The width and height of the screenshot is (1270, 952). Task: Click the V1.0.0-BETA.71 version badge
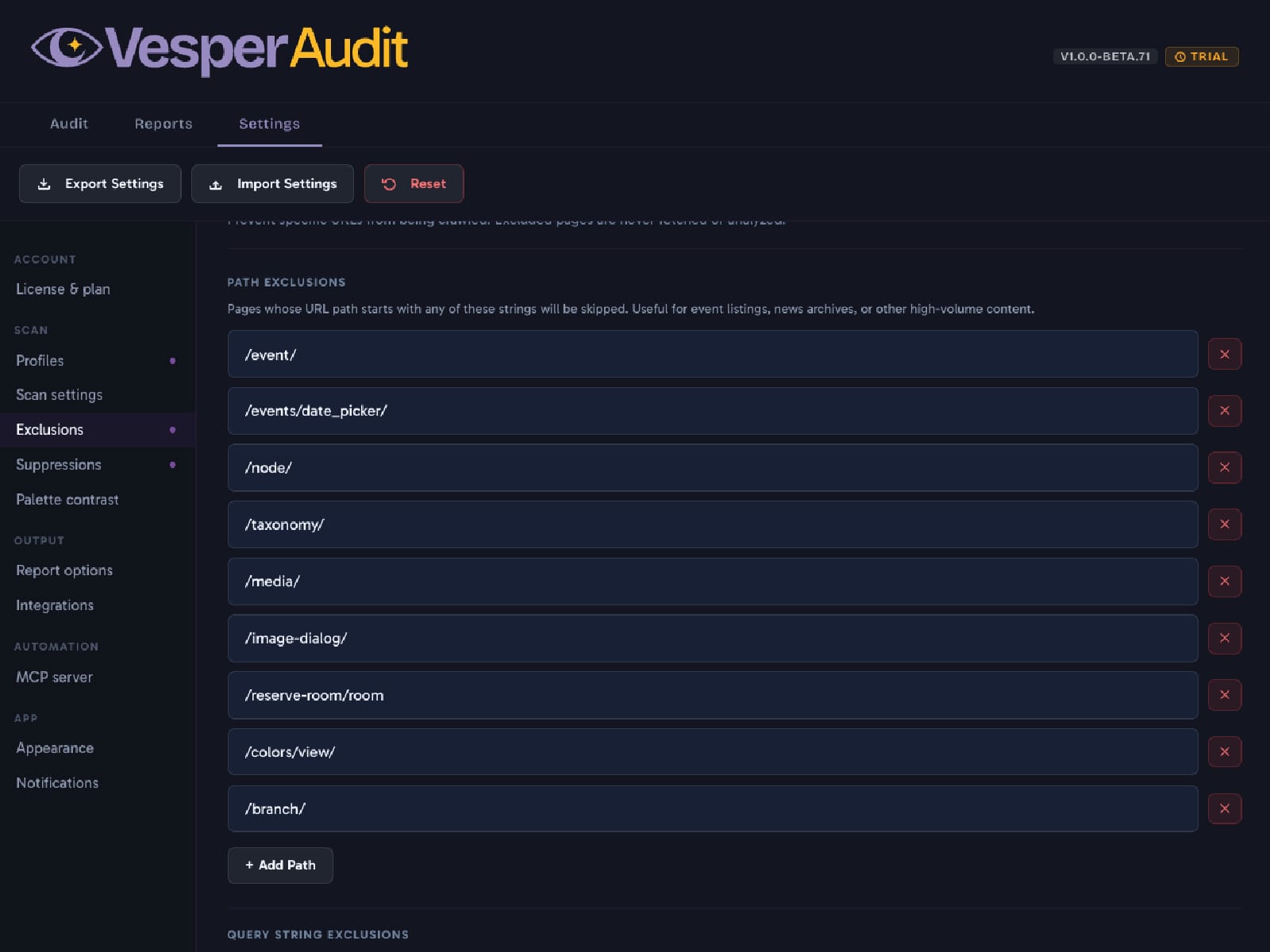click(x=1105, y=56)
